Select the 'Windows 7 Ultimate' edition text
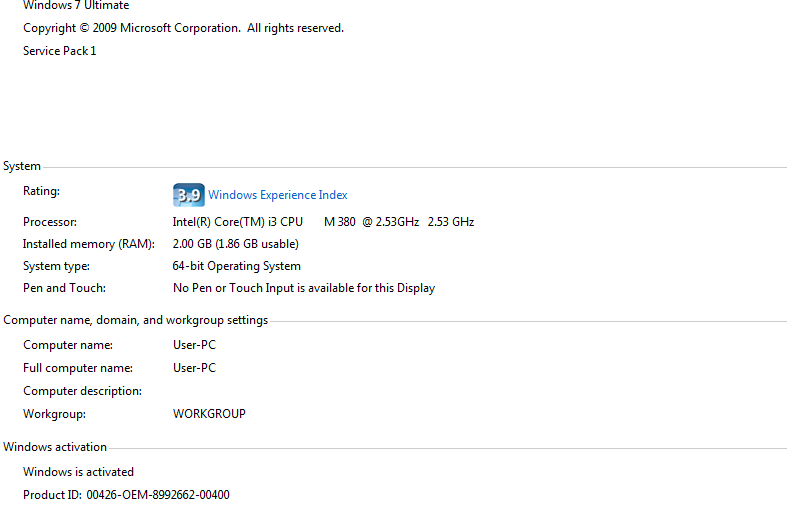This screenshot has height=518, width=787. (x=76, y=6)
